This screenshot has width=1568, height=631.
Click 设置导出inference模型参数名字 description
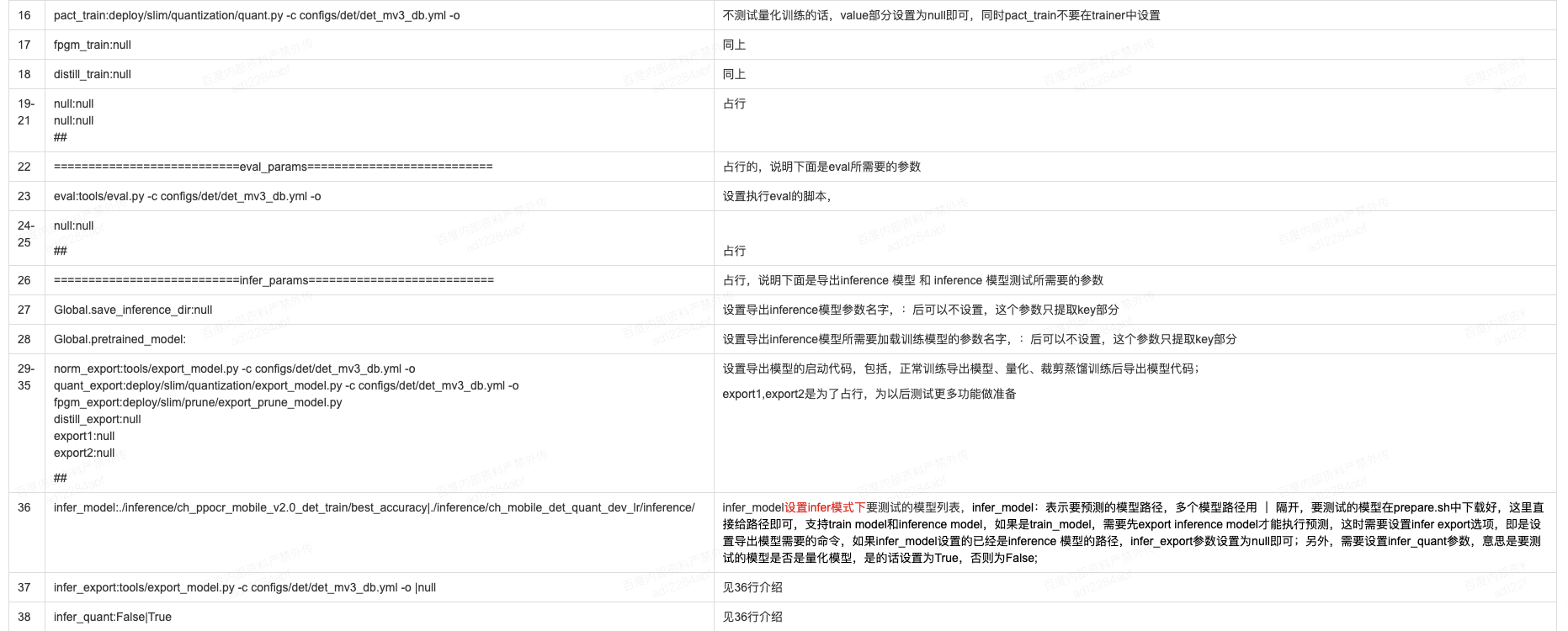pyautogui.click(x=921, y=310)
